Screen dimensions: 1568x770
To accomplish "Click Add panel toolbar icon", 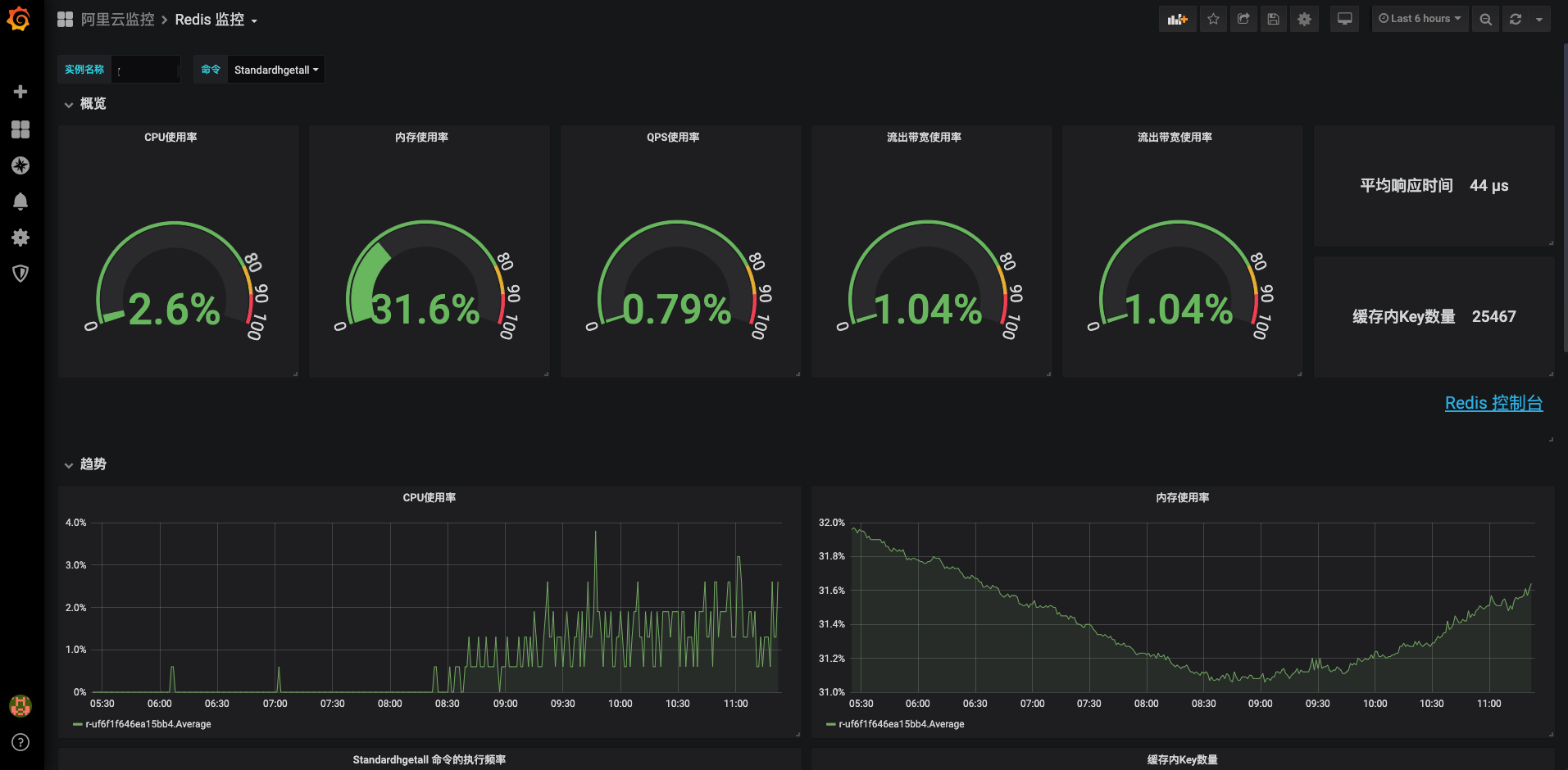I will tap(1178, 19).
